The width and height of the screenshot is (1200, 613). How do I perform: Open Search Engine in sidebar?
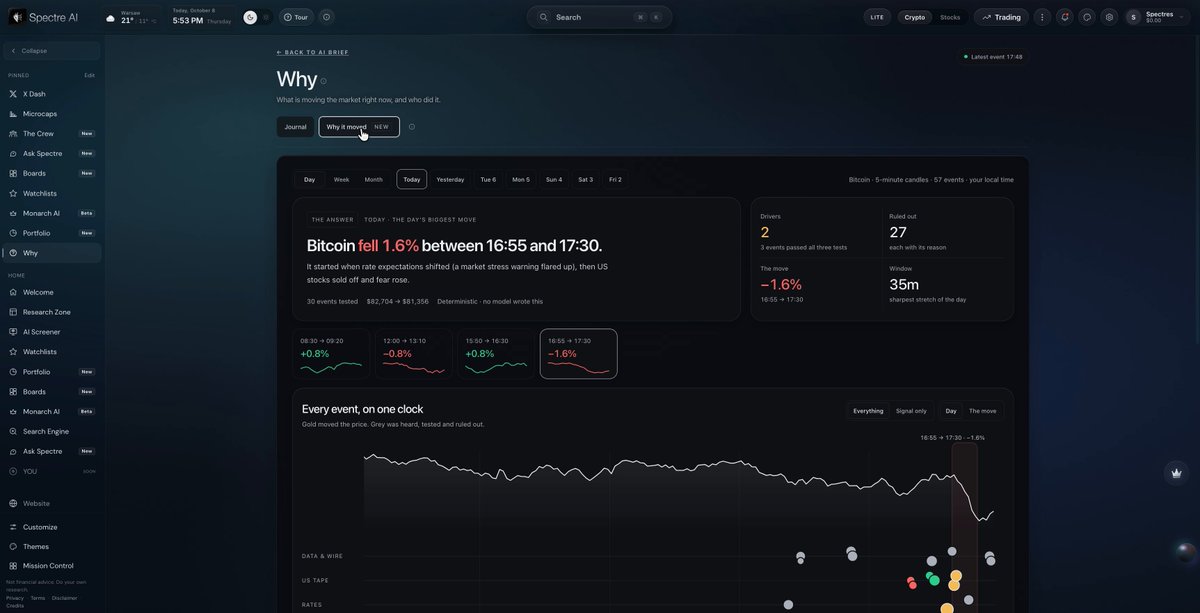(x=52, y=431)
